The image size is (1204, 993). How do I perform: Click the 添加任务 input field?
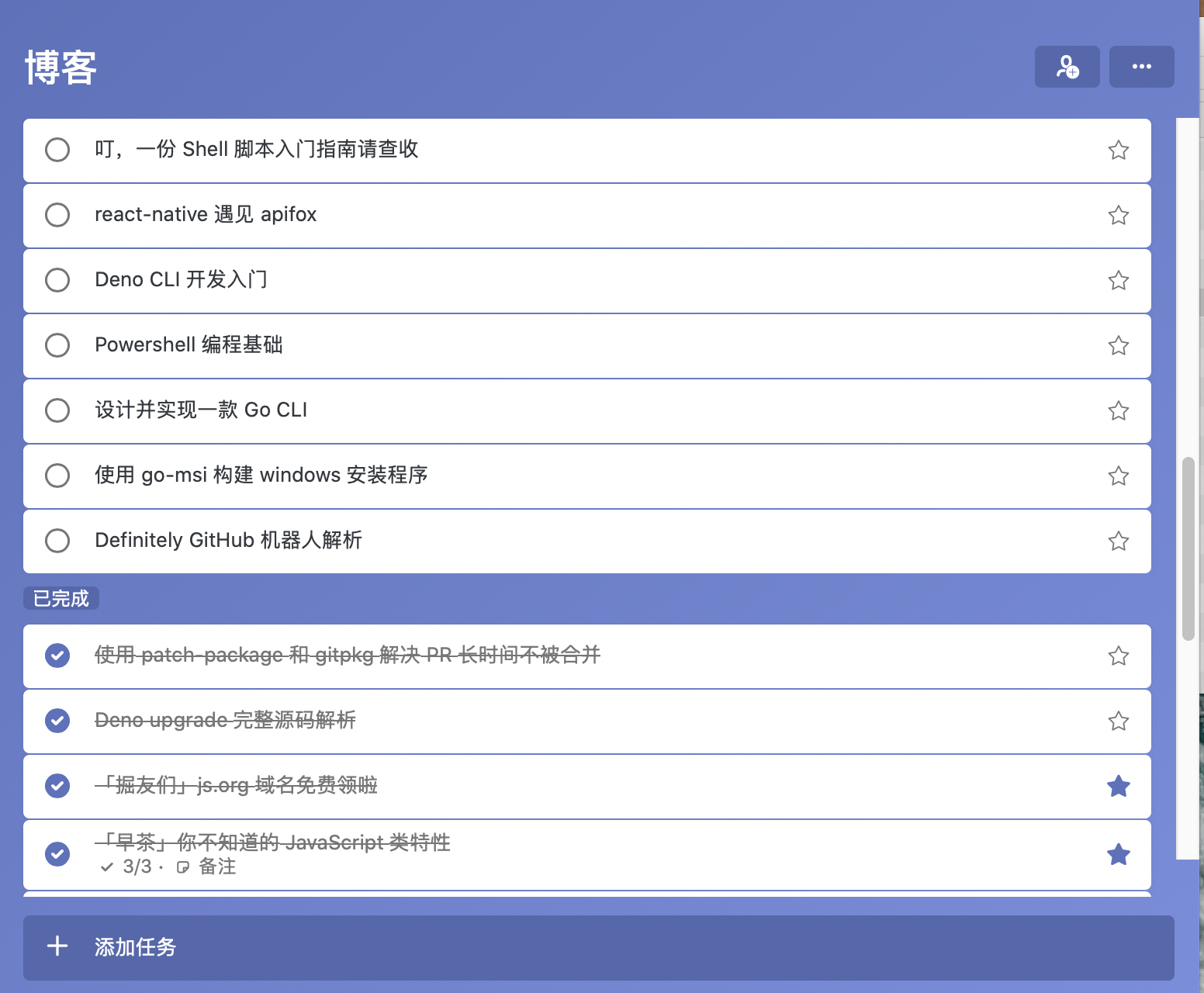click(x=599, y=947)
